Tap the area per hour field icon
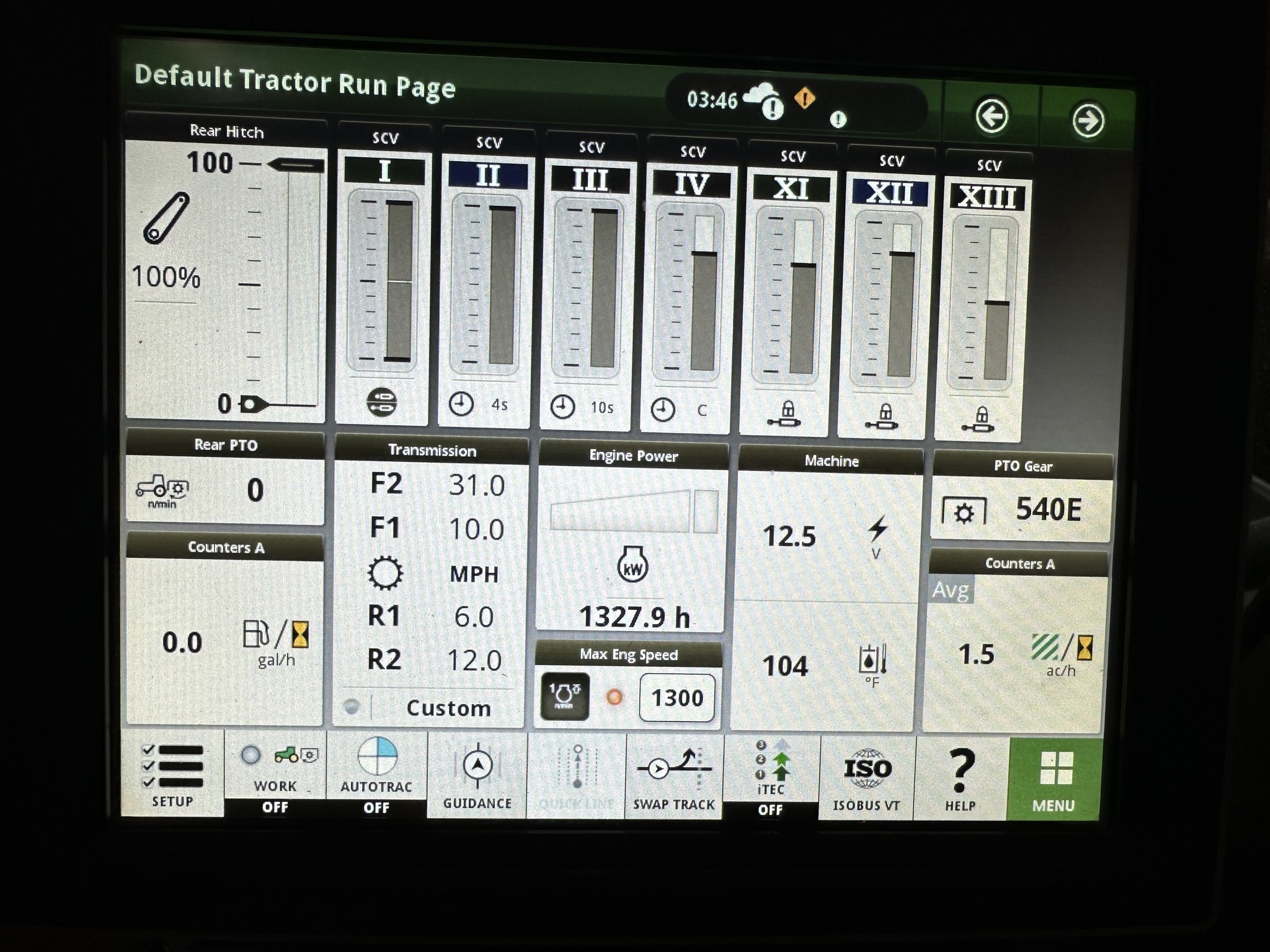 [x=1062, y=654]
